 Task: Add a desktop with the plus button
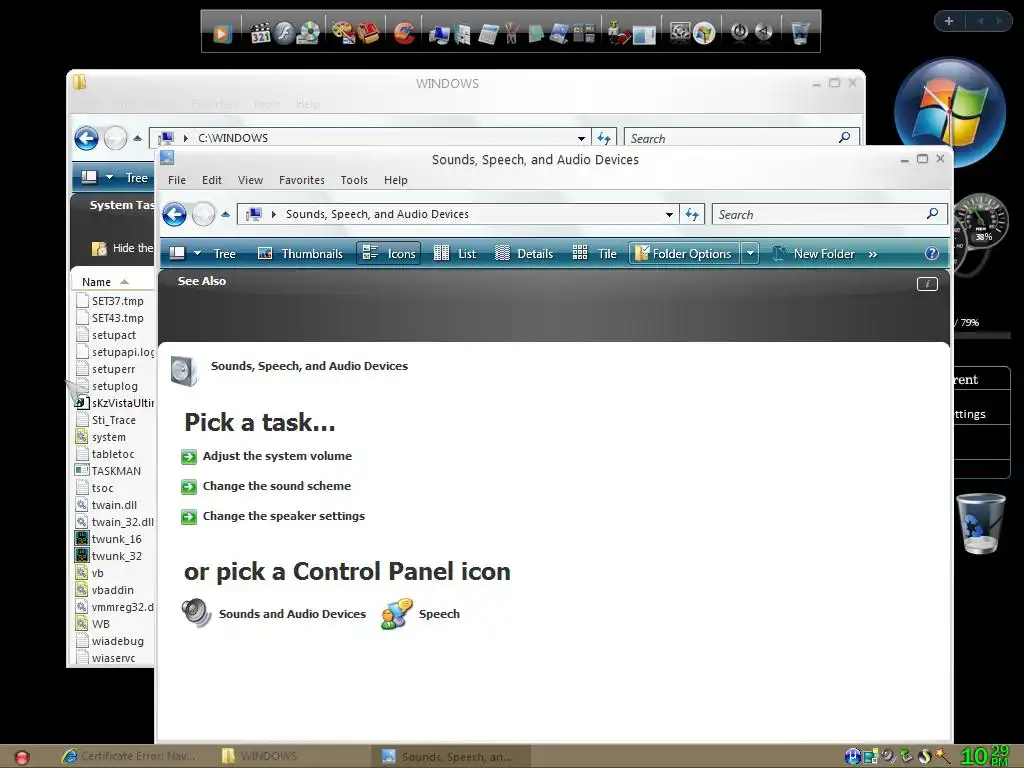(949, 21)
